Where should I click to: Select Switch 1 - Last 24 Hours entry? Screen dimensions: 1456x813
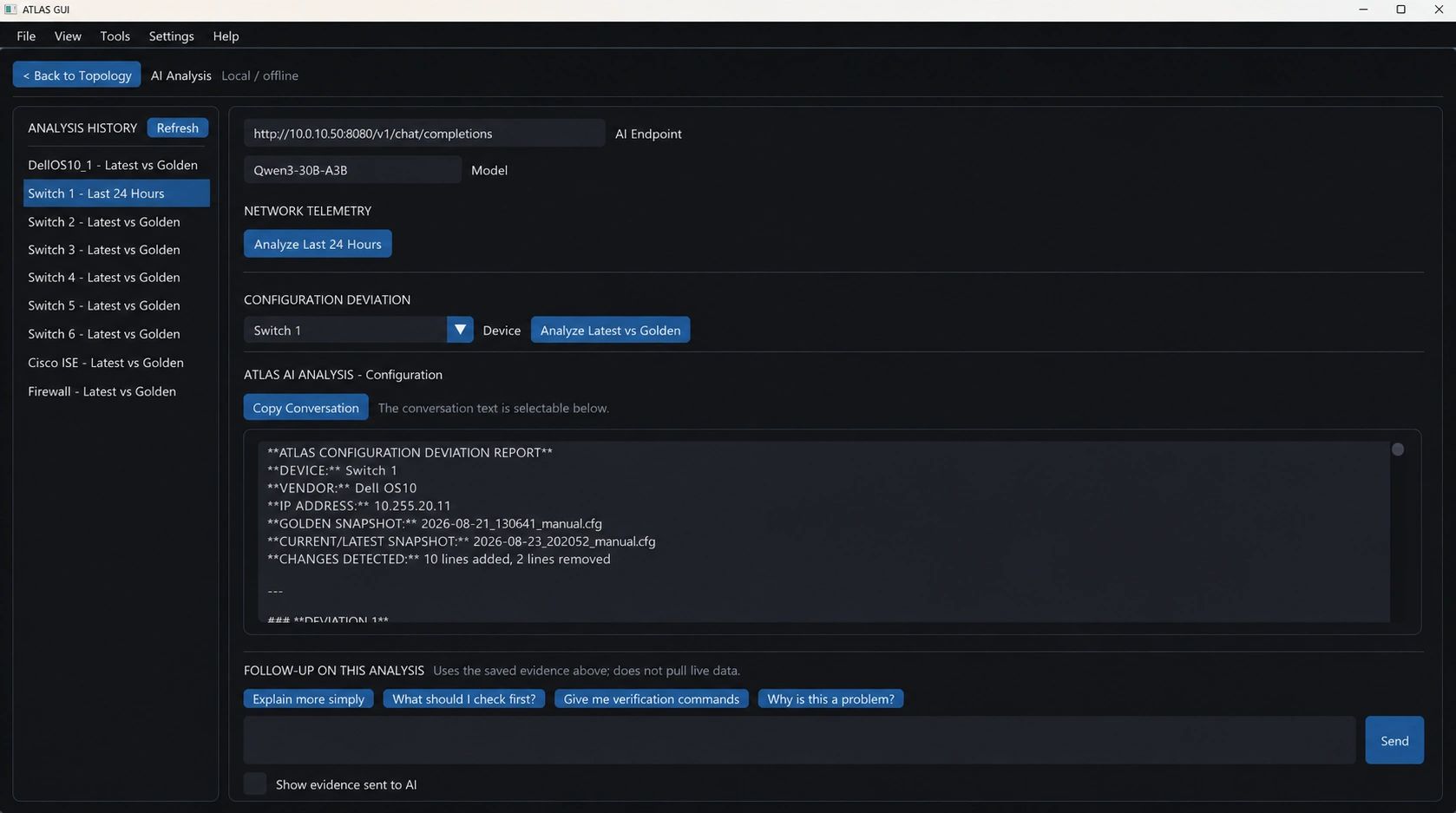116,193
